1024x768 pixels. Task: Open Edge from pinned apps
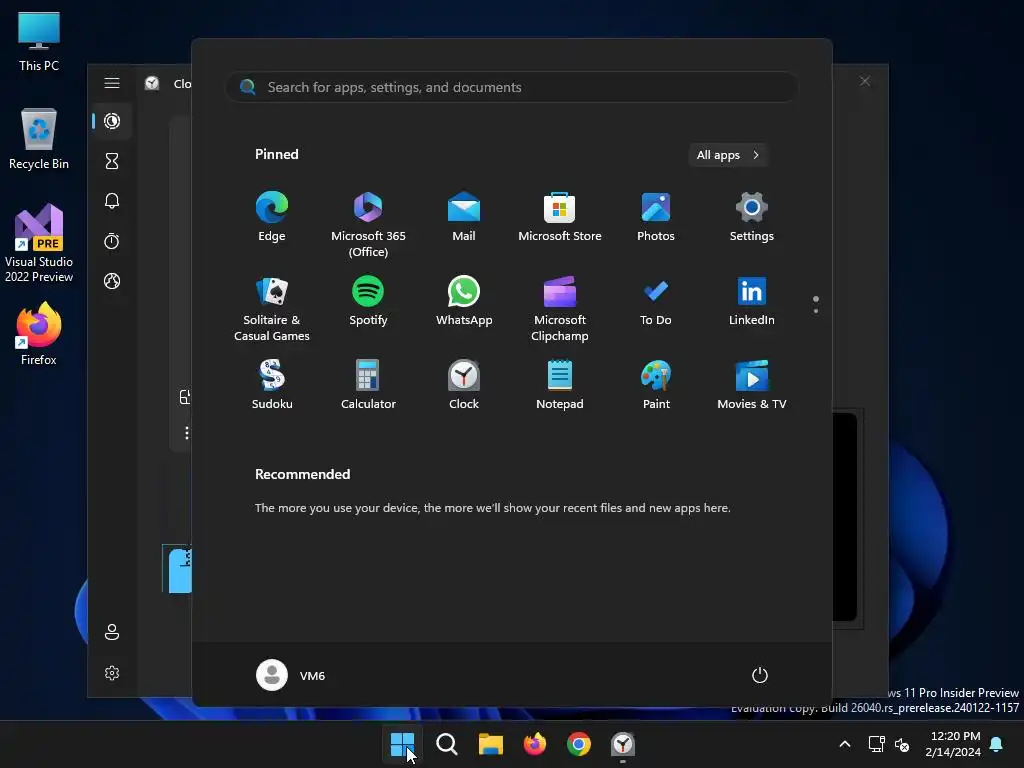point(272,217)
